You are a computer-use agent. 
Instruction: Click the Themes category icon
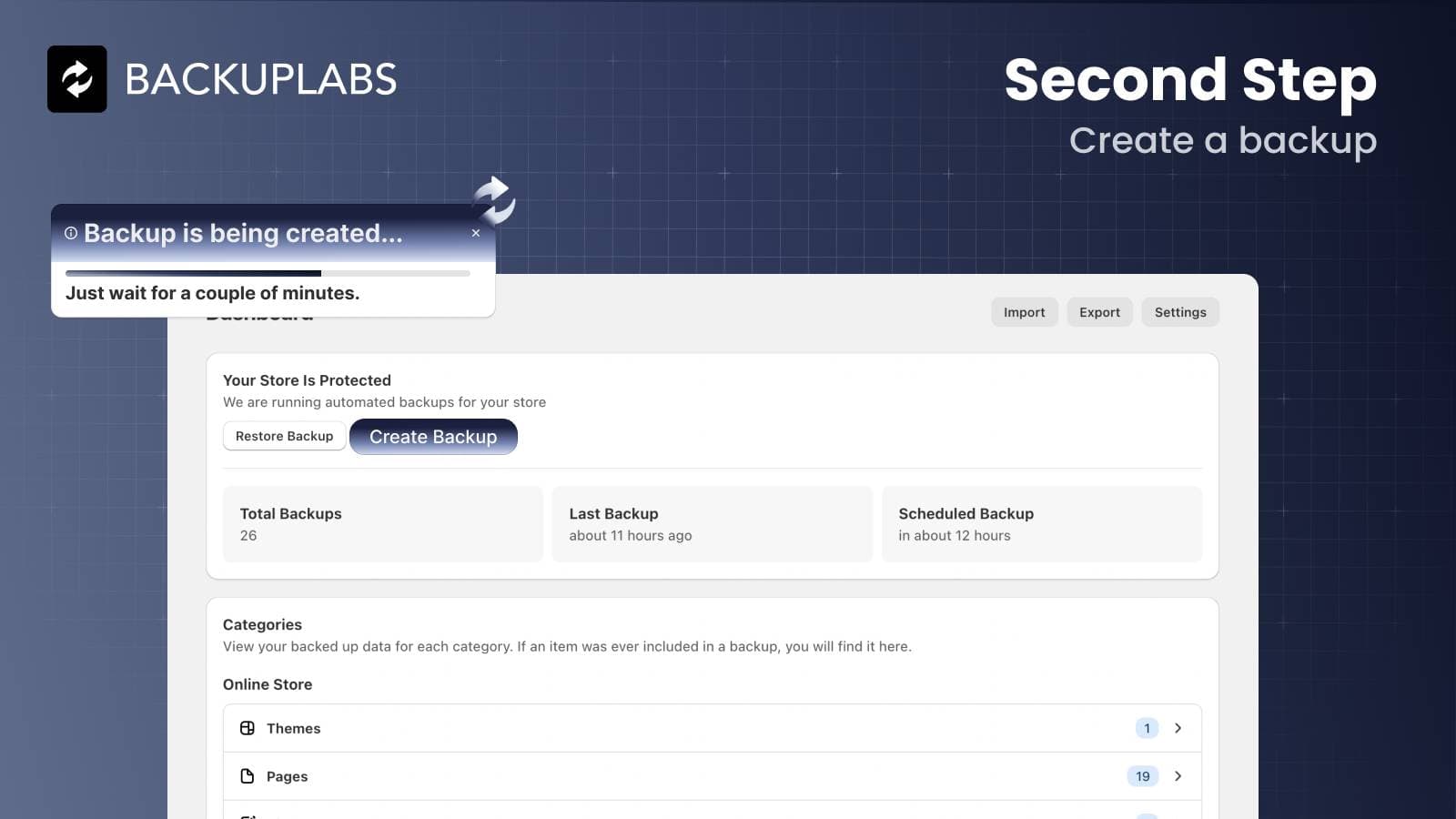coord(248,728)
